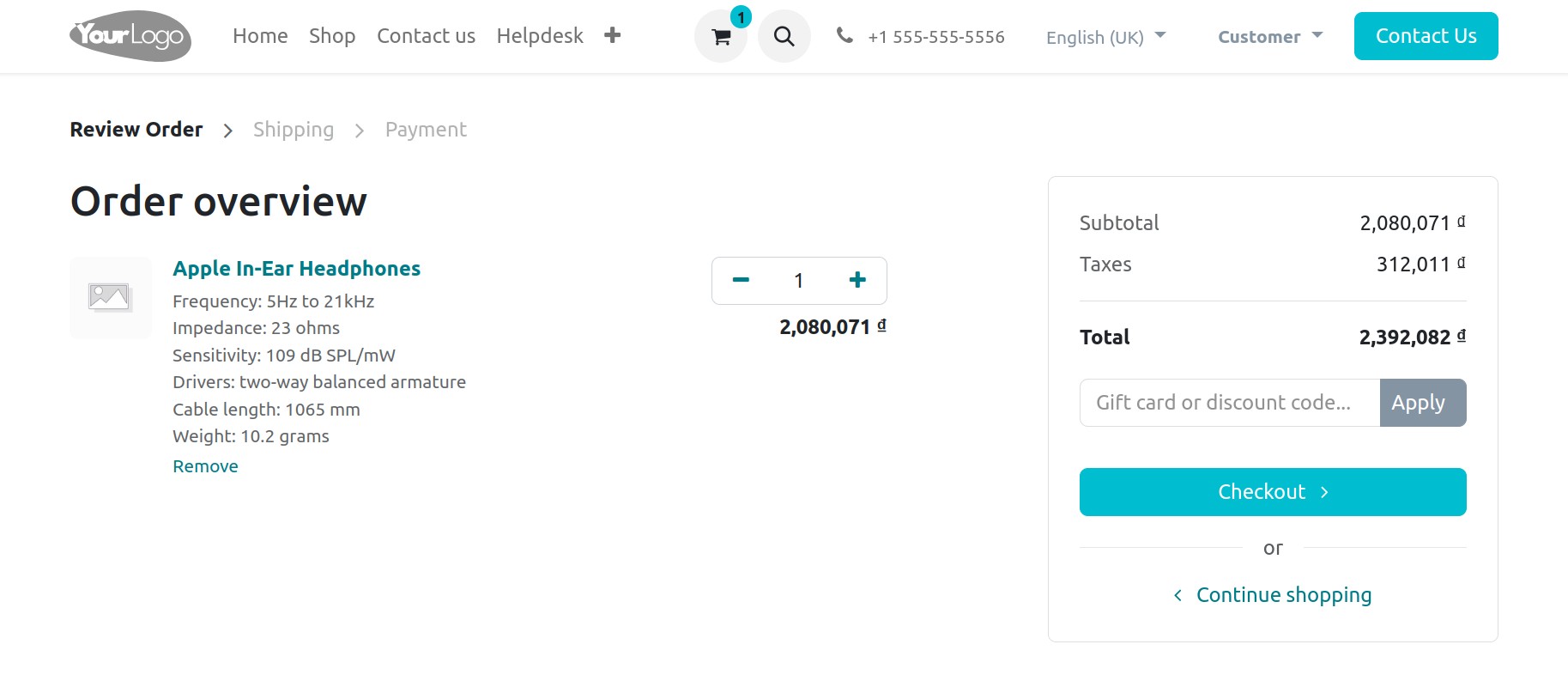Click the phone icon in header
The height and width of the screenshot is (693, 1568).
click(845, 35)
